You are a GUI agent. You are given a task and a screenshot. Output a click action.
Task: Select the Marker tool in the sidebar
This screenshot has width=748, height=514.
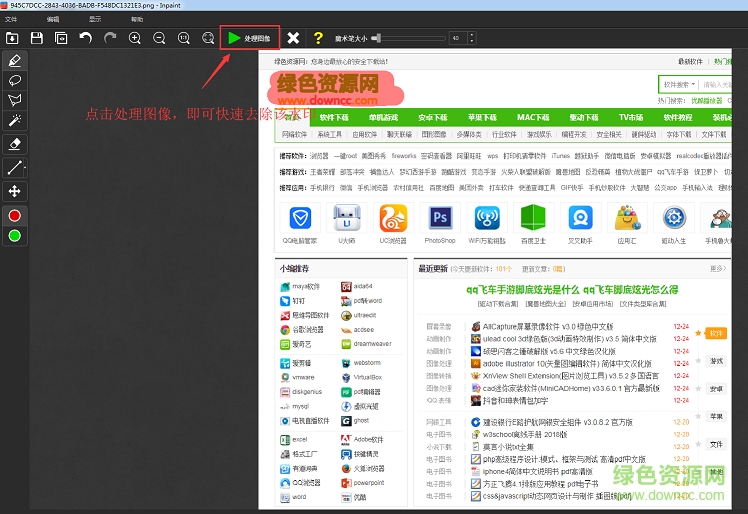[x=15, y=60]
